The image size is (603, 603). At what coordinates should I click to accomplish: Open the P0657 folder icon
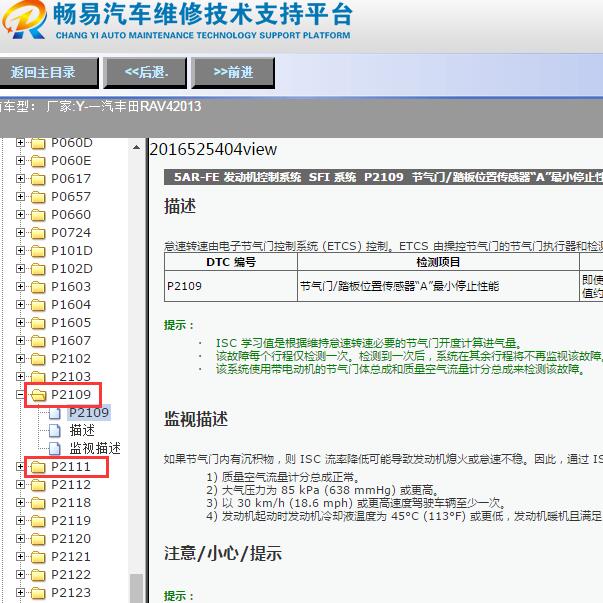point(38,197)
